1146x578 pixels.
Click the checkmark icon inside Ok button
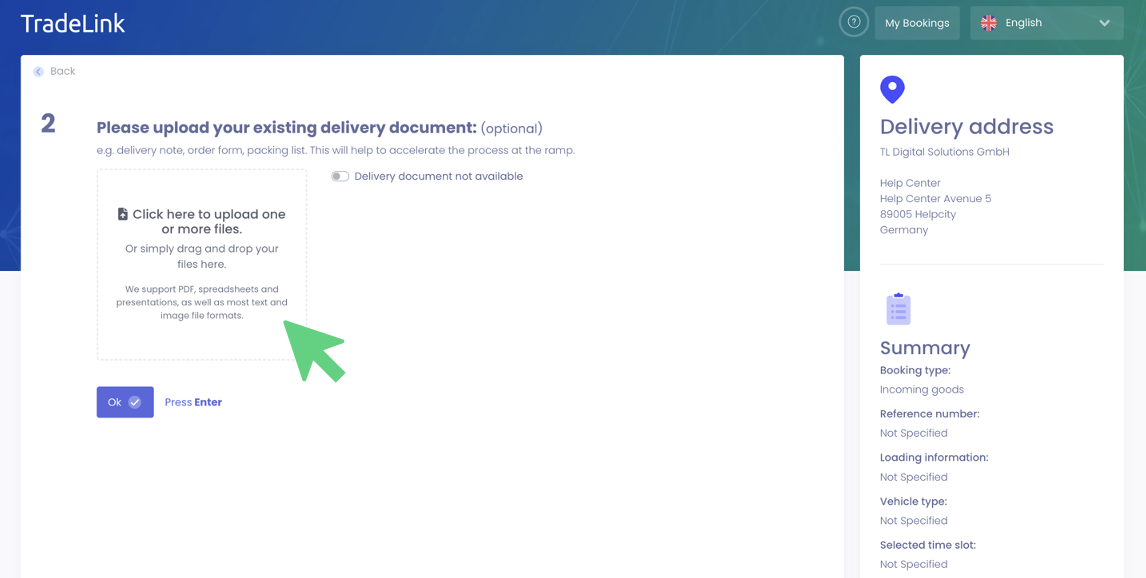pos(135,402)
